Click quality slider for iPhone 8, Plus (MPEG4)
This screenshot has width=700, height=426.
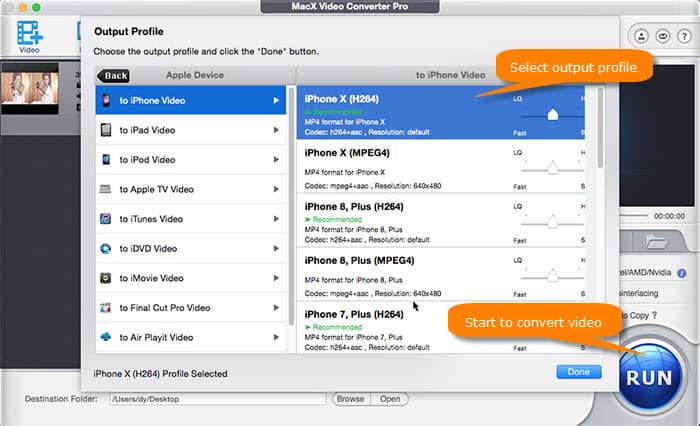click(x=553, y=276)
